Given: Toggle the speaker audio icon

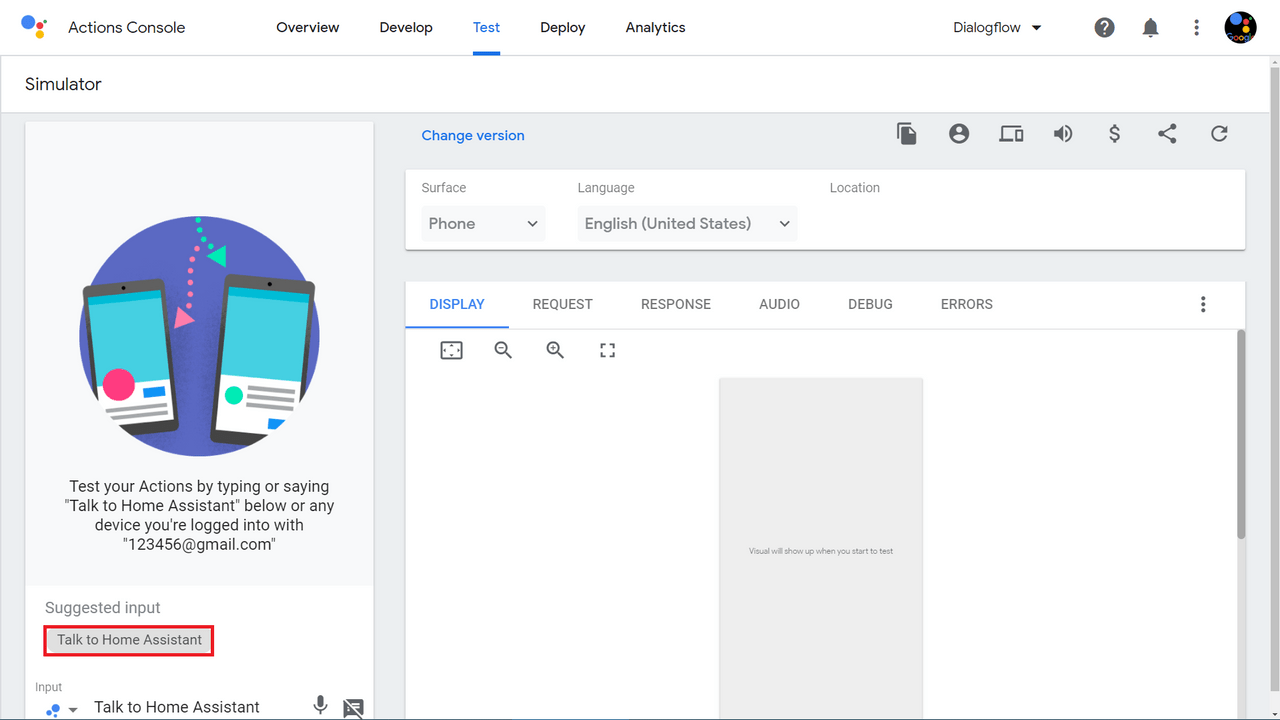Looking at the screenshot, I should [1063, 134].
